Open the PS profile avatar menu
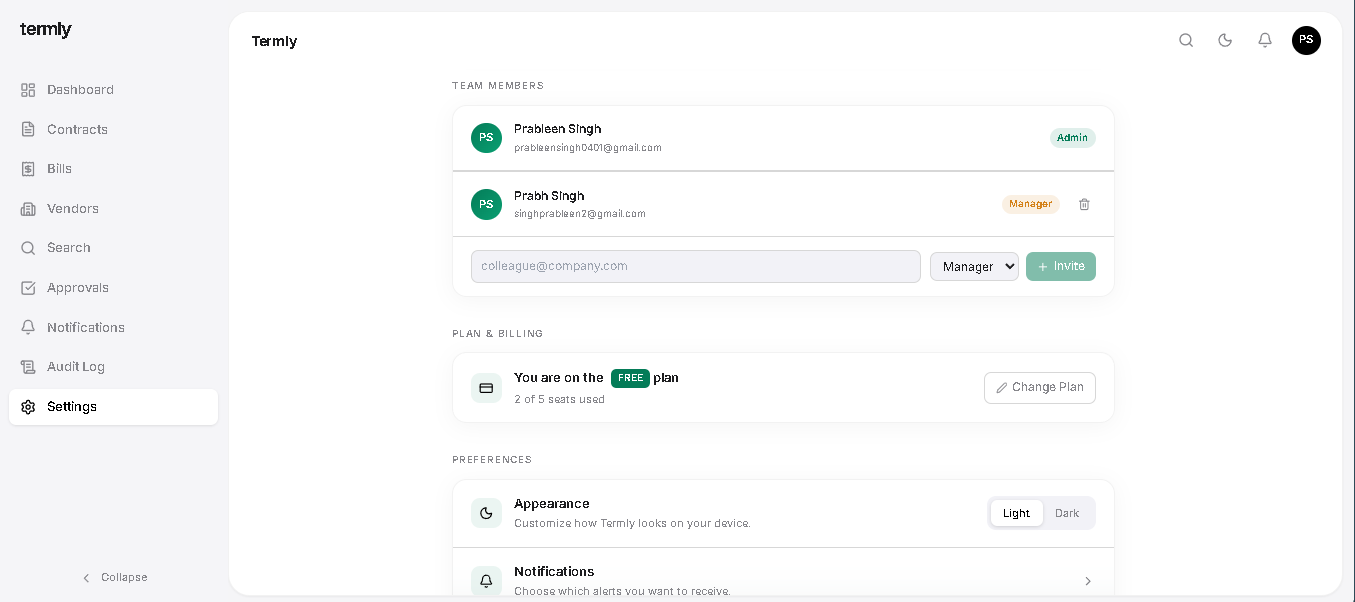 [1306, 40]
